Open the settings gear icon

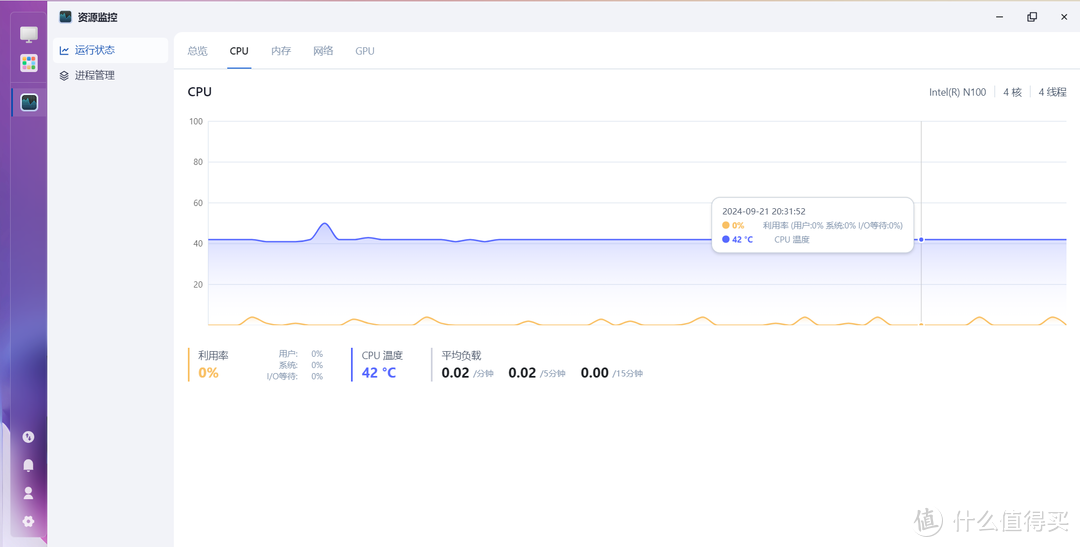tap(28, 521)
